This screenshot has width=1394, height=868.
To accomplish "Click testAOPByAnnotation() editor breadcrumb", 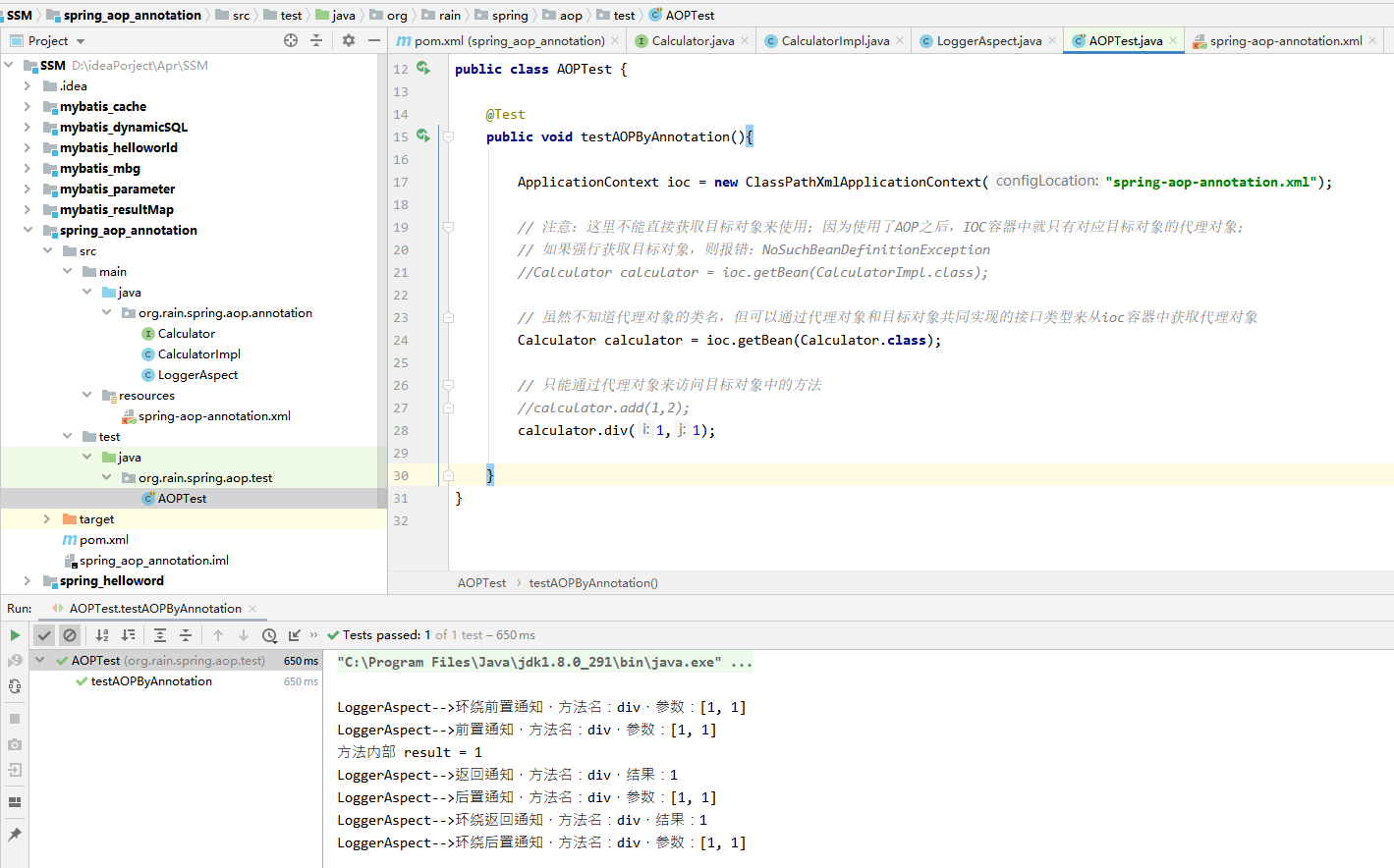I will (593, 583).
